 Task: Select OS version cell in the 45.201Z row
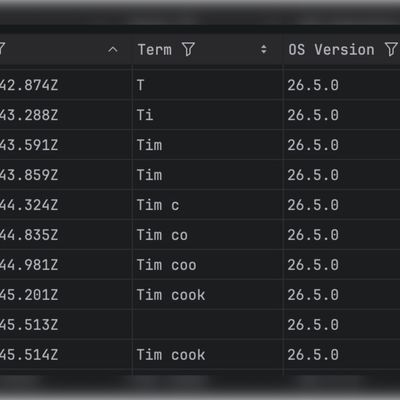point(342,295)
